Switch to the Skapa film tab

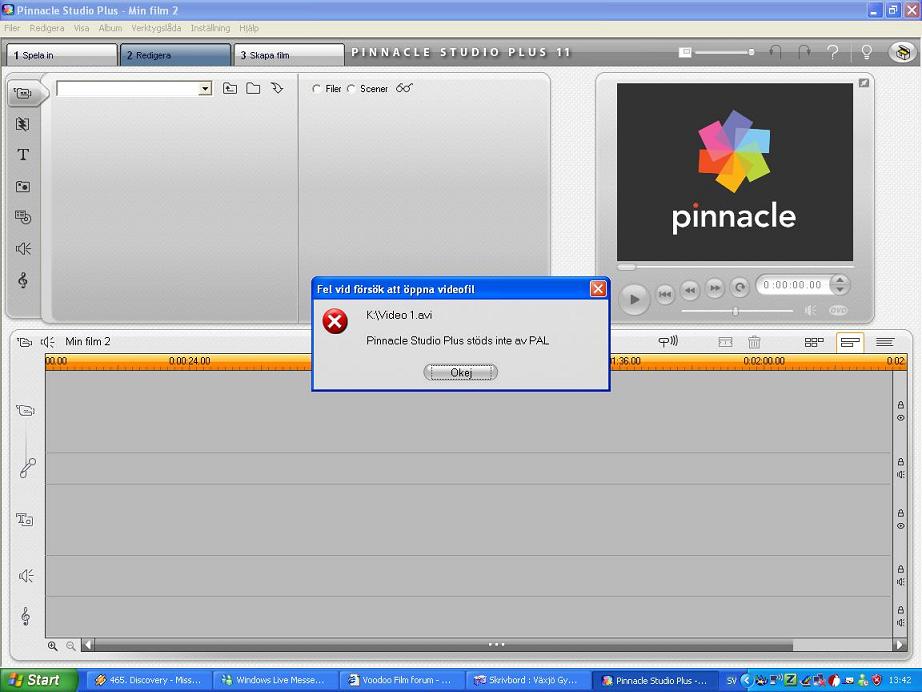click(288, 55)
